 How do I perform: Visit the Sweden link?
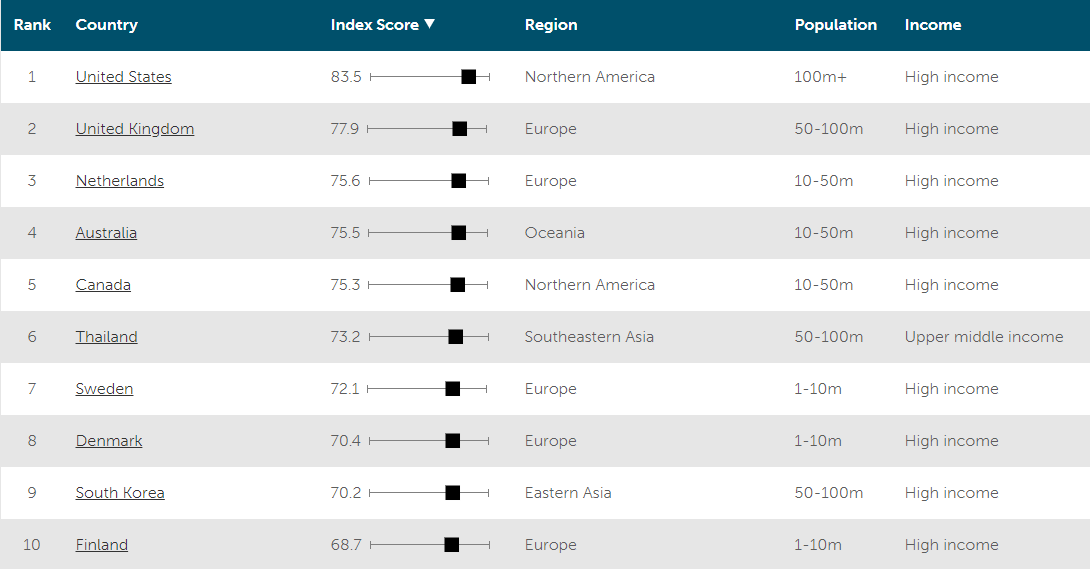click(x=104, y=389)
